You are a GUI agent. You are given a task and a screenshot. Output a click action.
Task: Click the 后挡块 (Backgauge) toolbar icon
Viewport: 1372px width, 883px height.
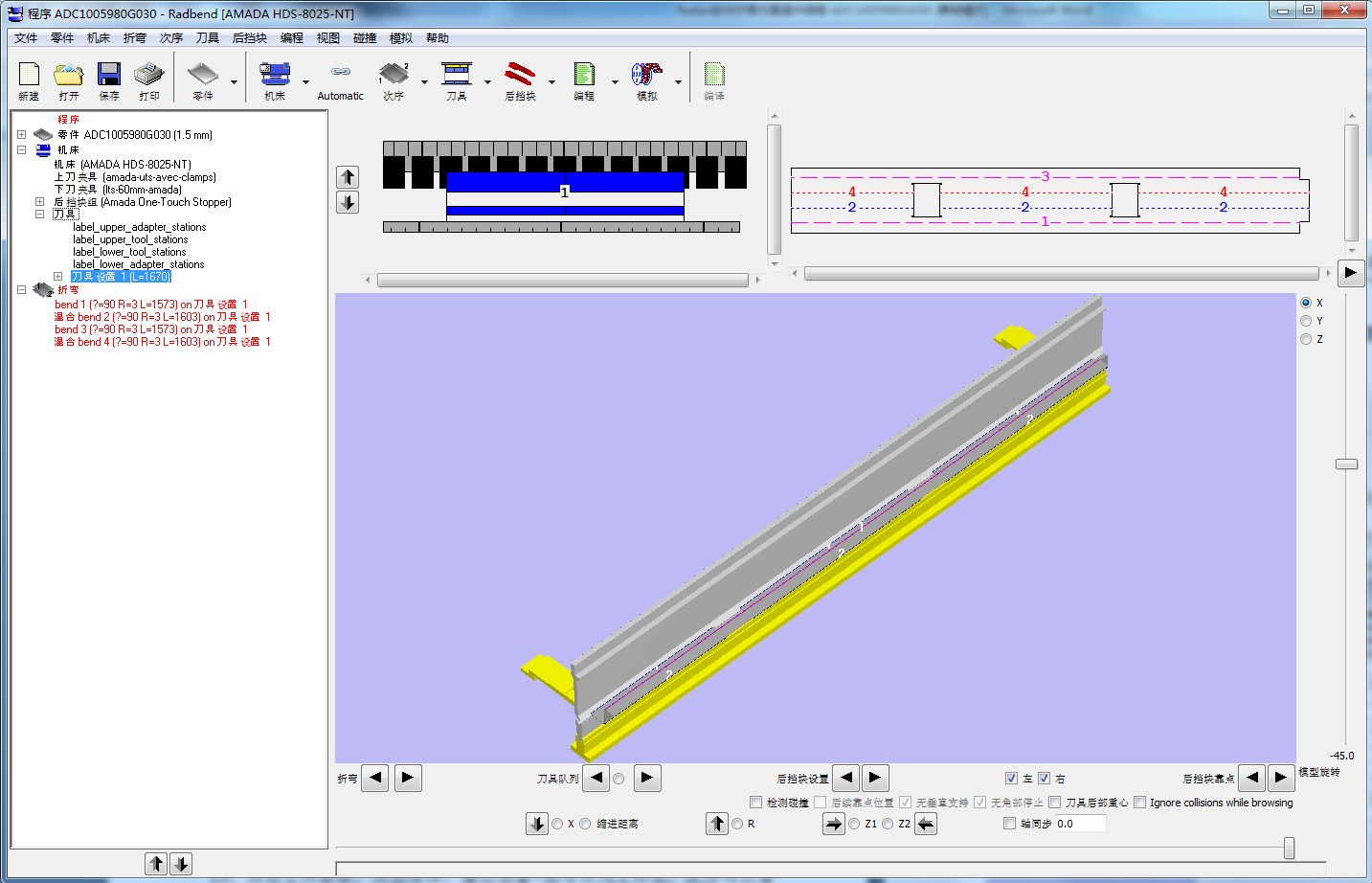click(x=520, y=75)
